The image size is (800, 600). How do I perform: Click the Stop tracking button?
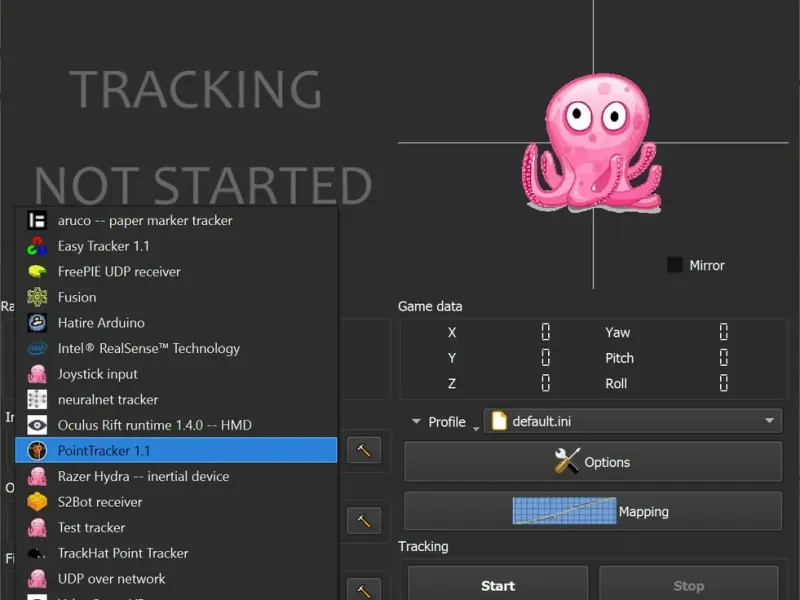tap(689, 585)
